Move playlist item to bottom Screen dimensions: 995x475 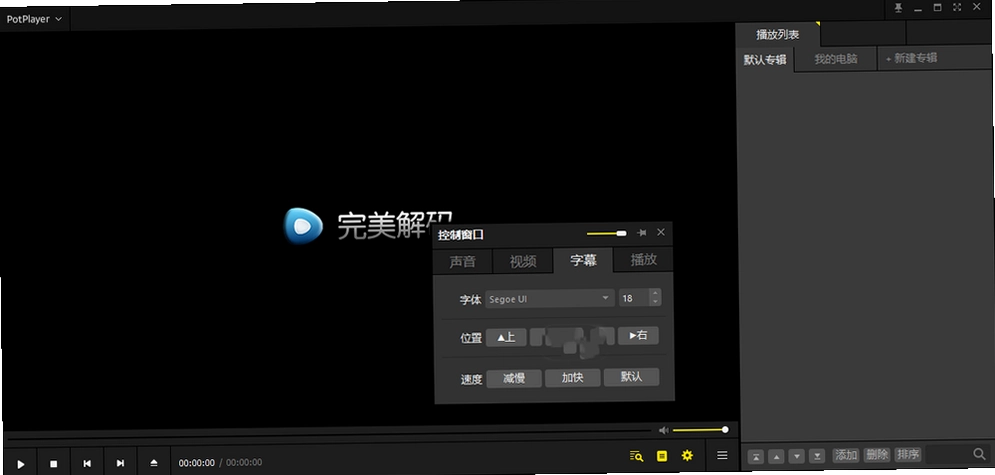[x=818, y=456]
